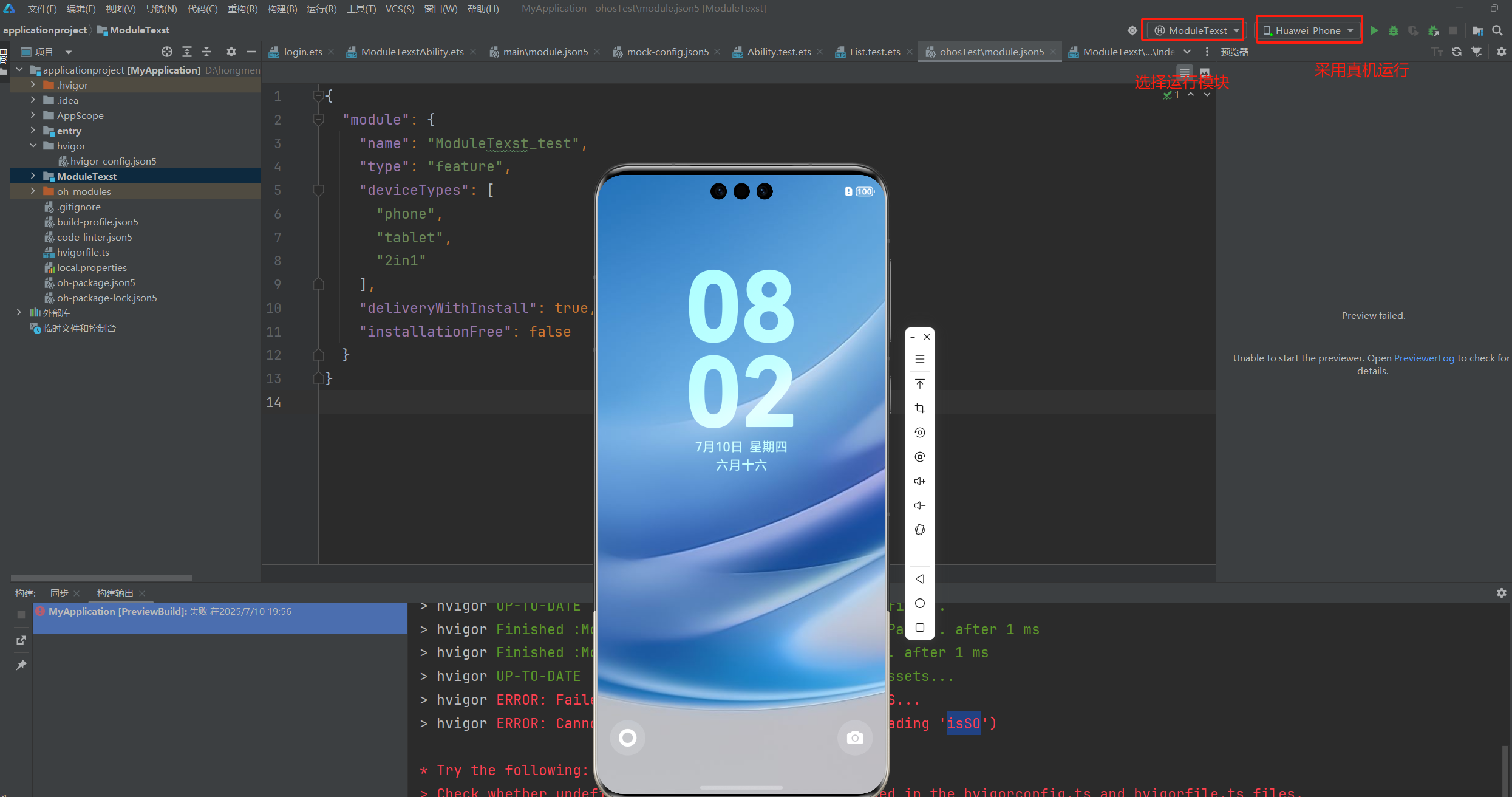
Task: Expand all nodes in project tree
Action: pyautogui.click(x=187, y=52)
